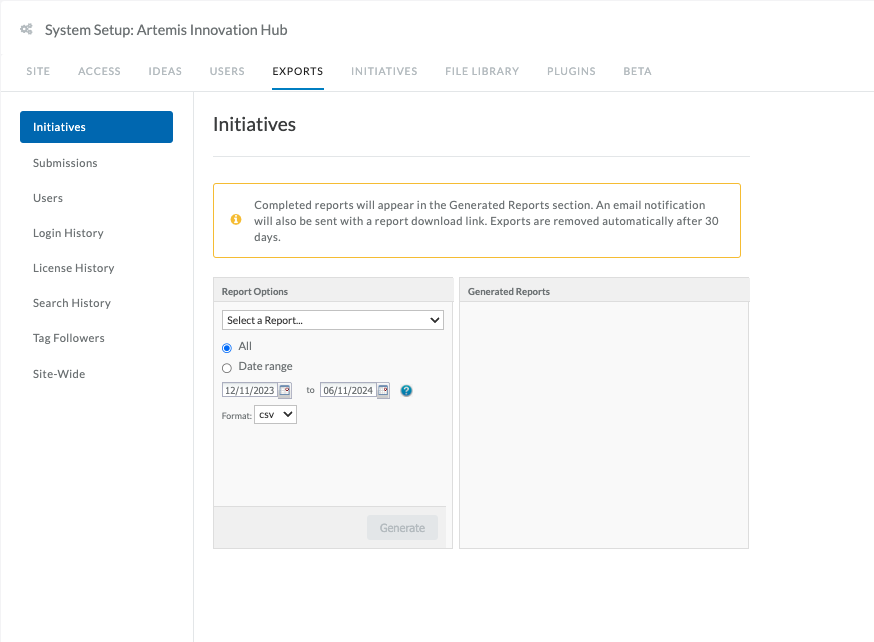Image resolution: width=874 pixels, height=642 pixels.
Task: Go to the File Library tab
Action: click(x=482, y=71)
